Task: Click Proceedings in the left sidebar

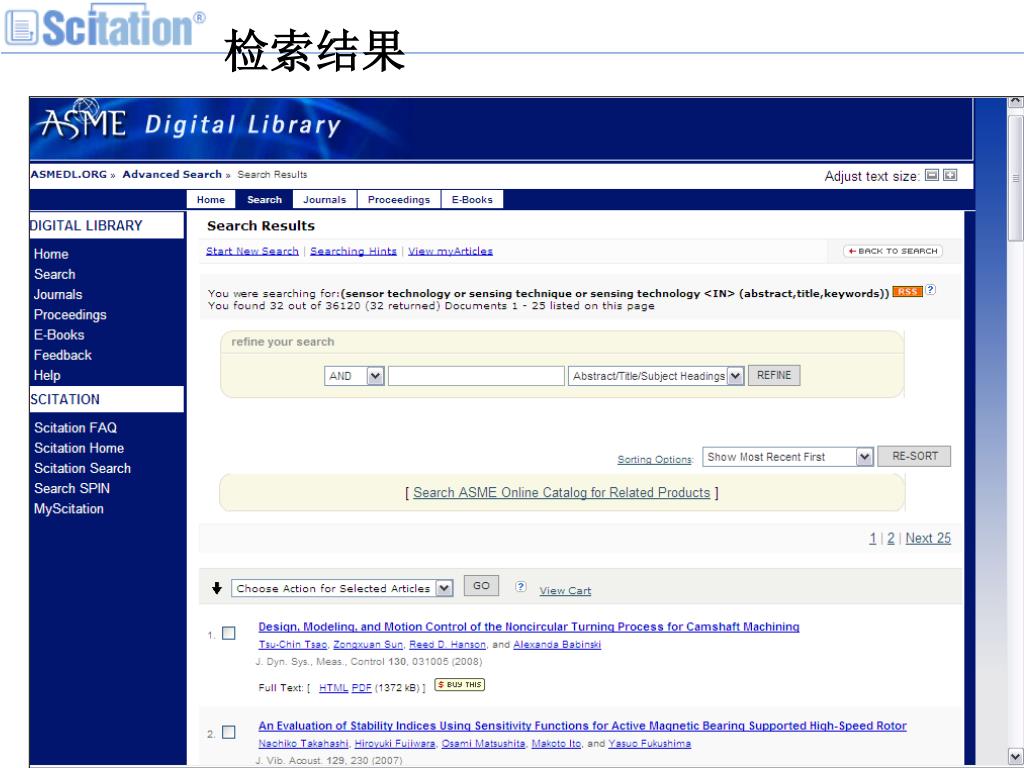Action: point(70,315)
